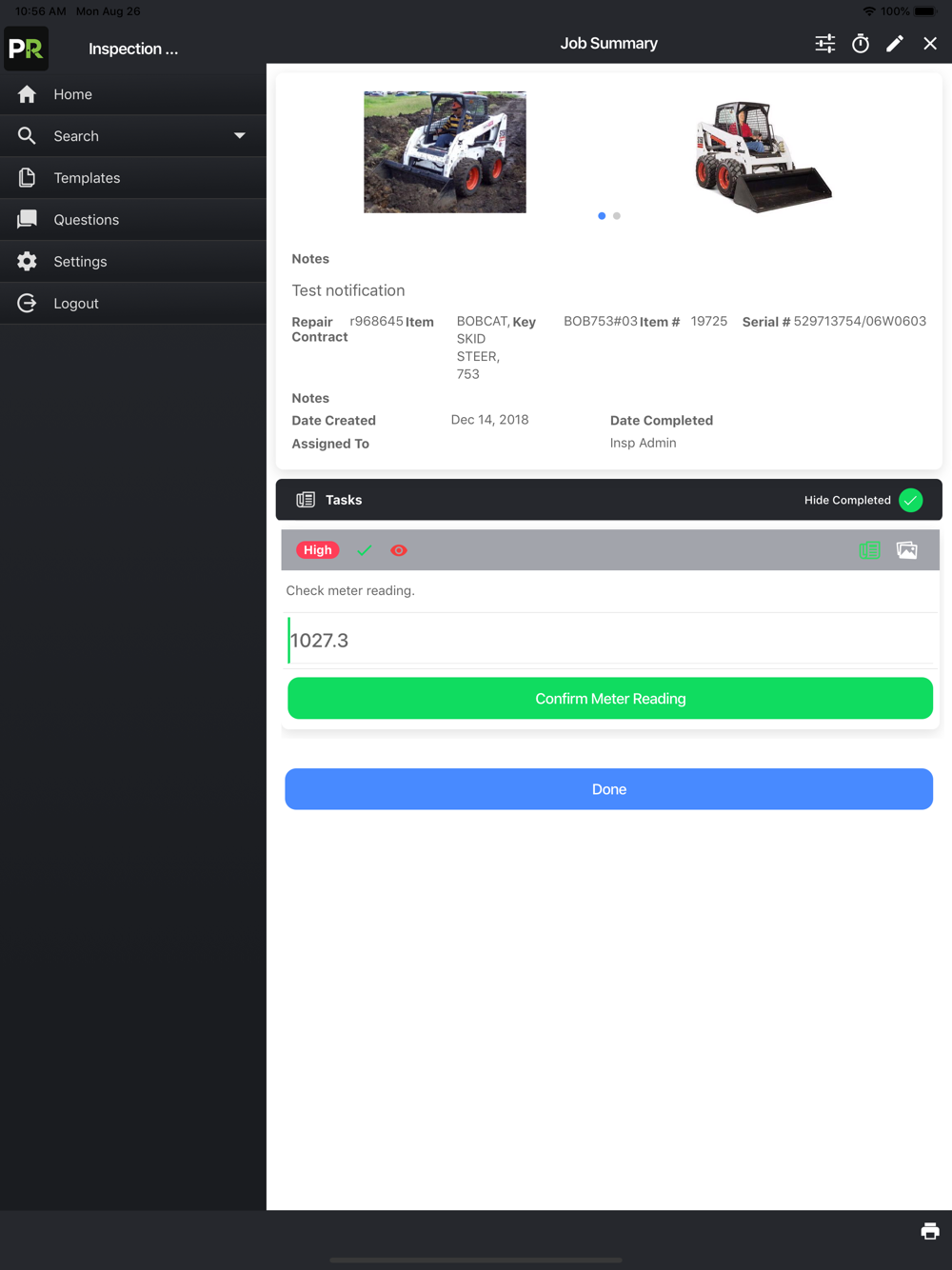Expand the Search dropdown arrow
This screenshot has height=1270, width=952.
(240, 136)
